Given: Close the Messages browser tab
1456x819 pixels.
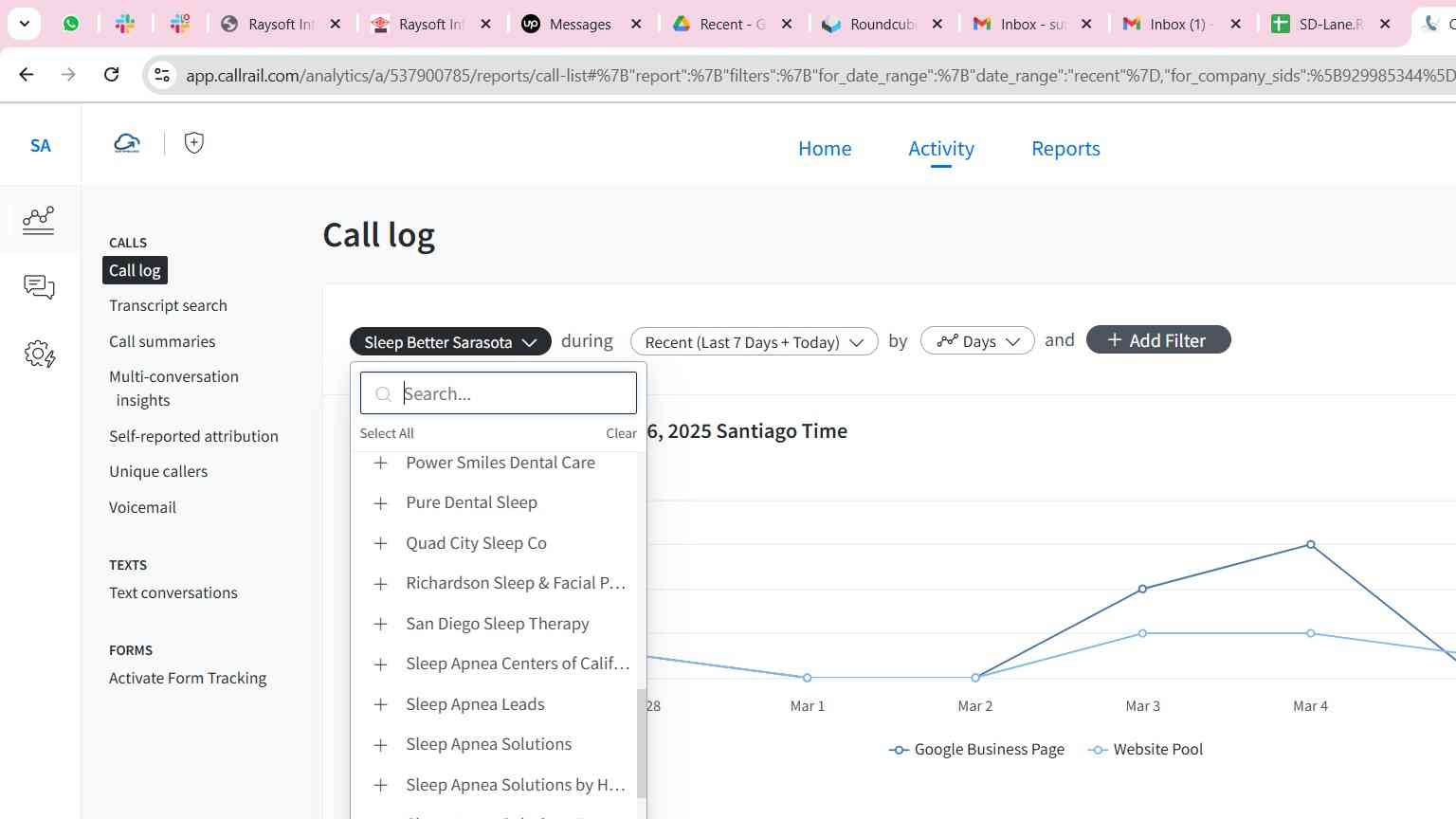Looking at the screenshot, I should point(636,24).
